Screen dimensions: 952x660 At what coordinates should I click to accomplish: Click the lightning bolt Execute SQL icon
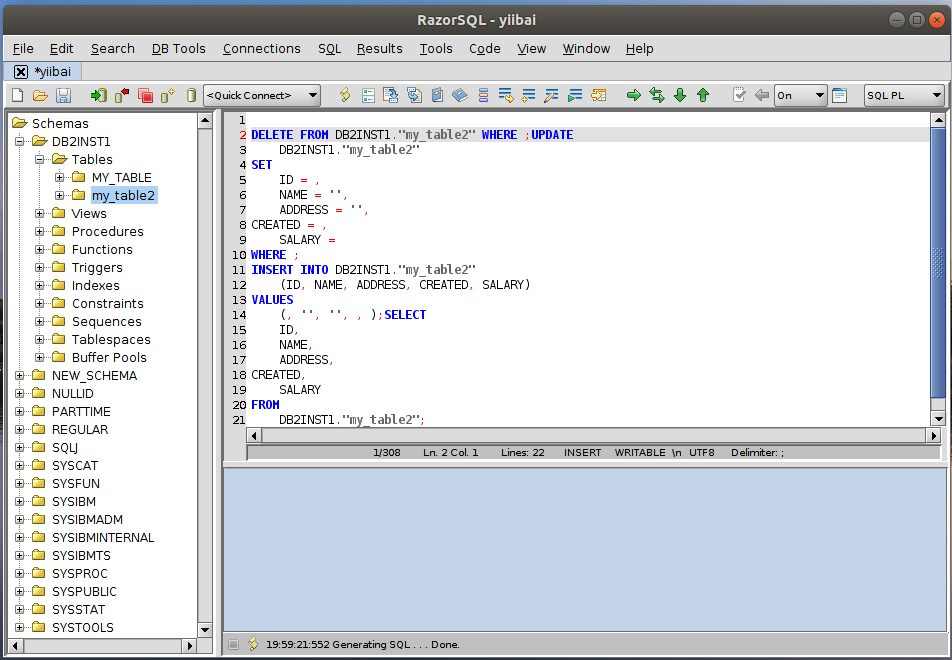tap(345, 95)
